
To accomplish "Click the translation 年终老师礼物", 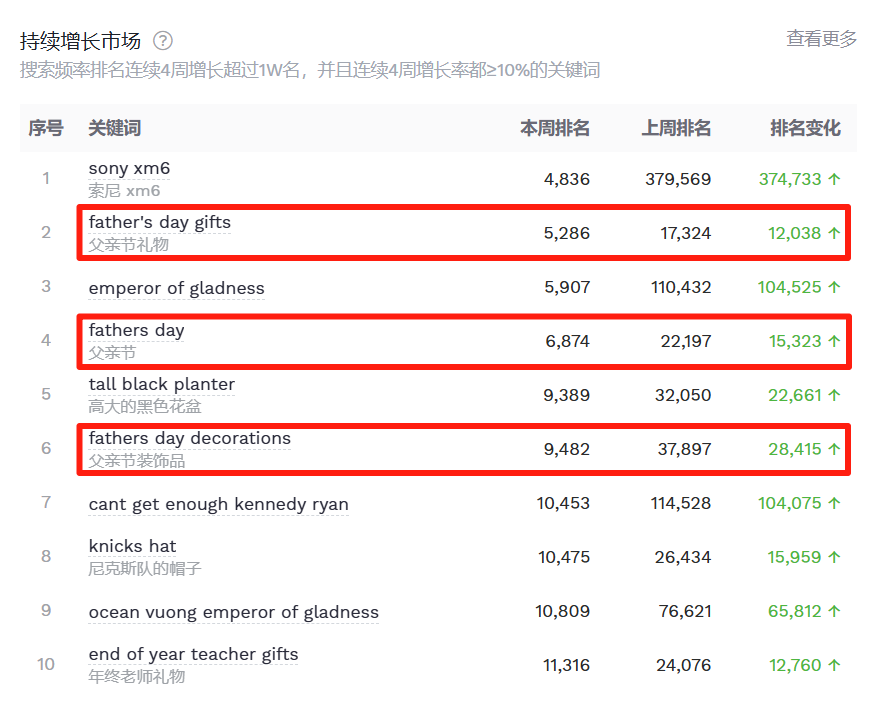I will tap(136, 676).
